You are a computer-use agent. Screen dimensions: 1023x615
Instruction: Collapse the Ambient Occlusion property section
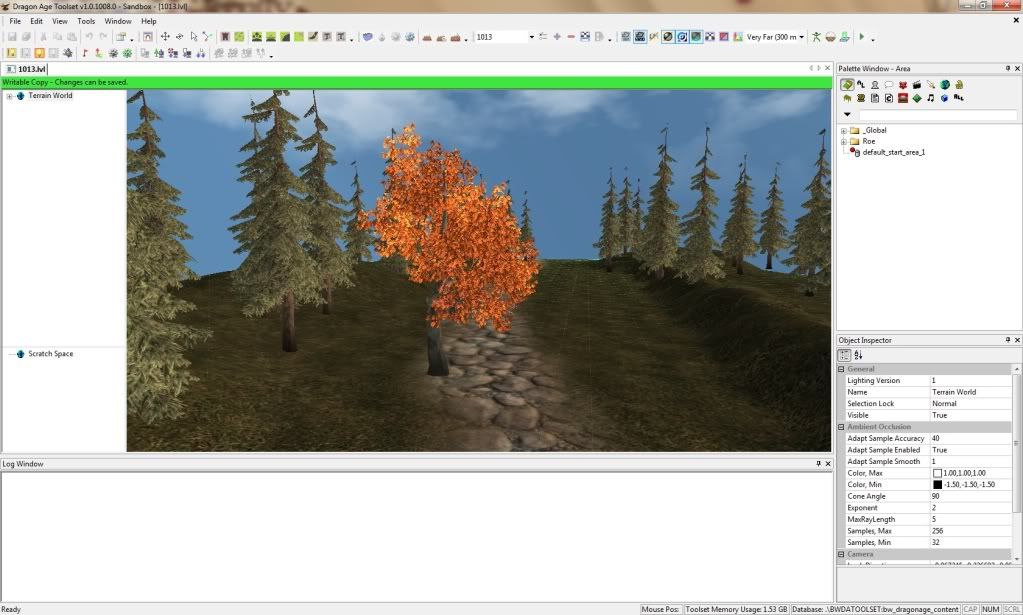click(840, 427)
